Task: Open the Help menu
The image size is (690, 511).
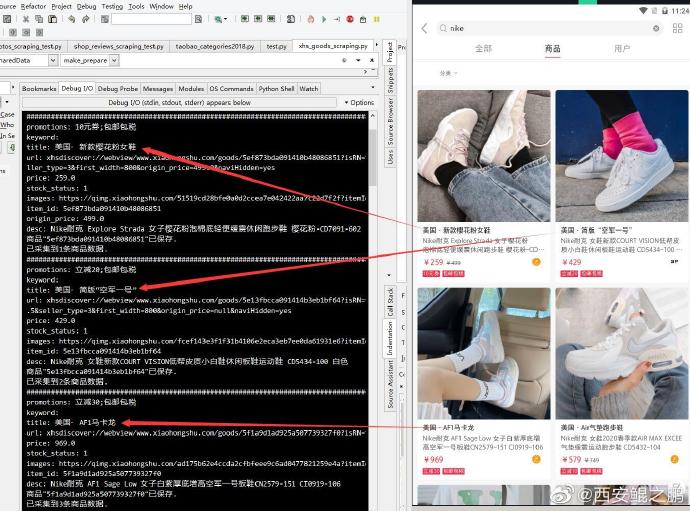Action: [x=185, y=6]
